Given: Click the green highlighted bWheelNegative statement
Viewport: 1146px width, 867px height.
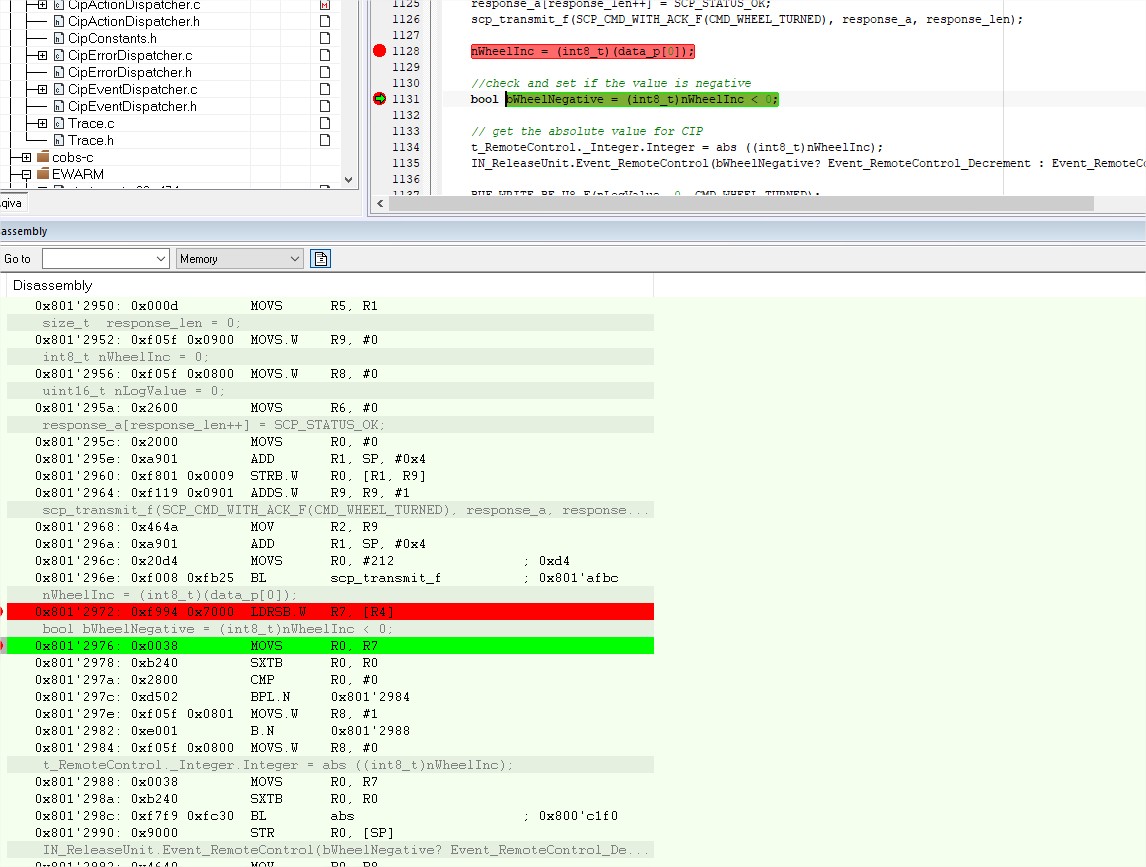Looking at the screenshot, I should tap(642, 99).
